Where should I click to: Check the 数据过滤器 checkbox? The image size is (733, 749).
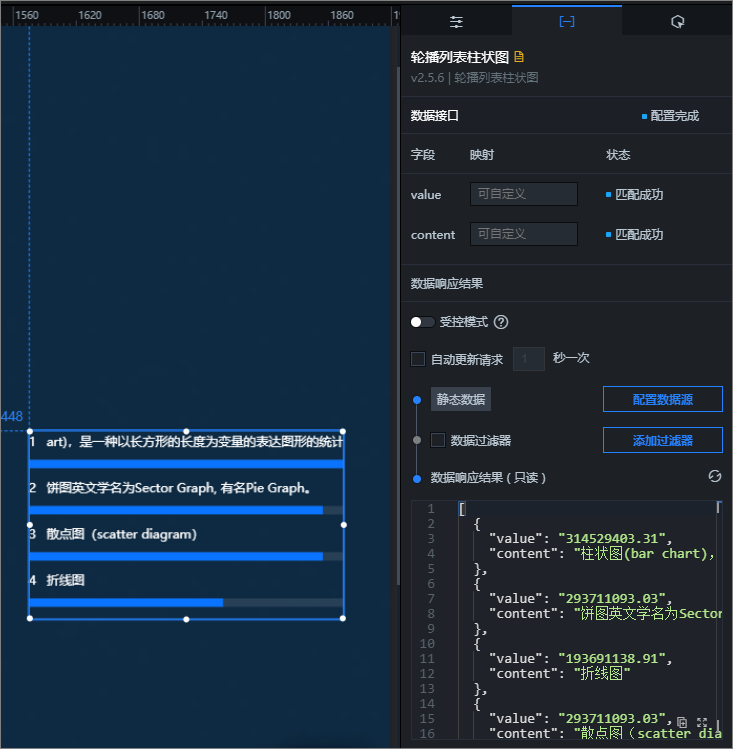438,440
